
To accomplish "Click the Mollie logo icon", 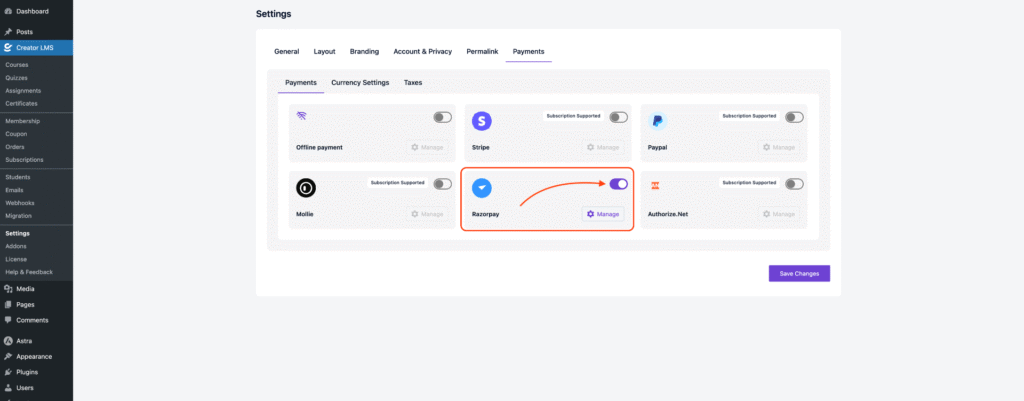I will (306, 188).
